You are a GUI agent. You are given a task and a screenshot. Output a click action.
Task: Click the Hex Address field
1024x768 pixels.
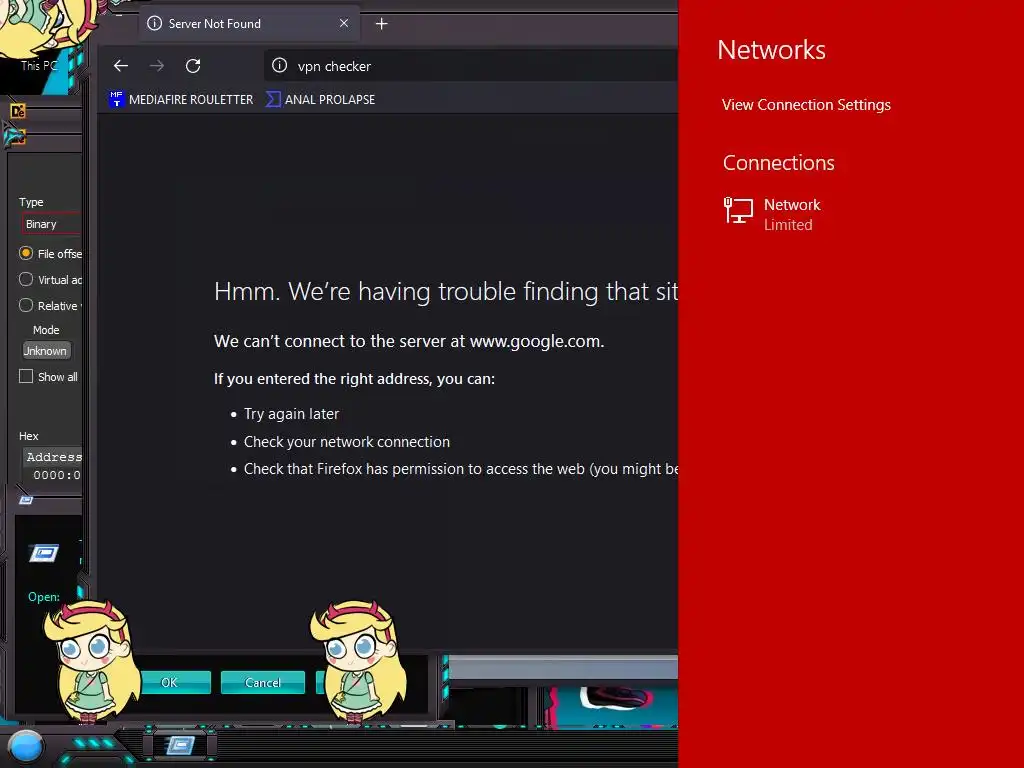54,456
